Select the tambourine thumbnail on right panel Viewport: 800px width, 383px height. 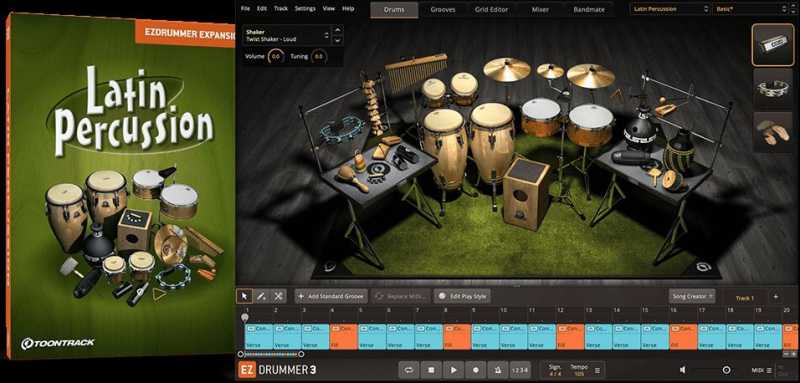772,88
